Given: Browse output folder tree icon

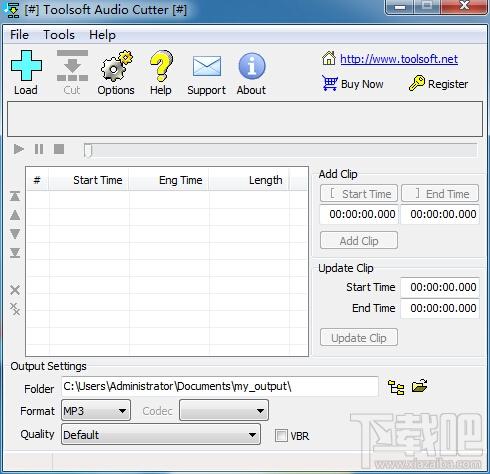Looking at the screenshot, I should (x=396, y=387).
